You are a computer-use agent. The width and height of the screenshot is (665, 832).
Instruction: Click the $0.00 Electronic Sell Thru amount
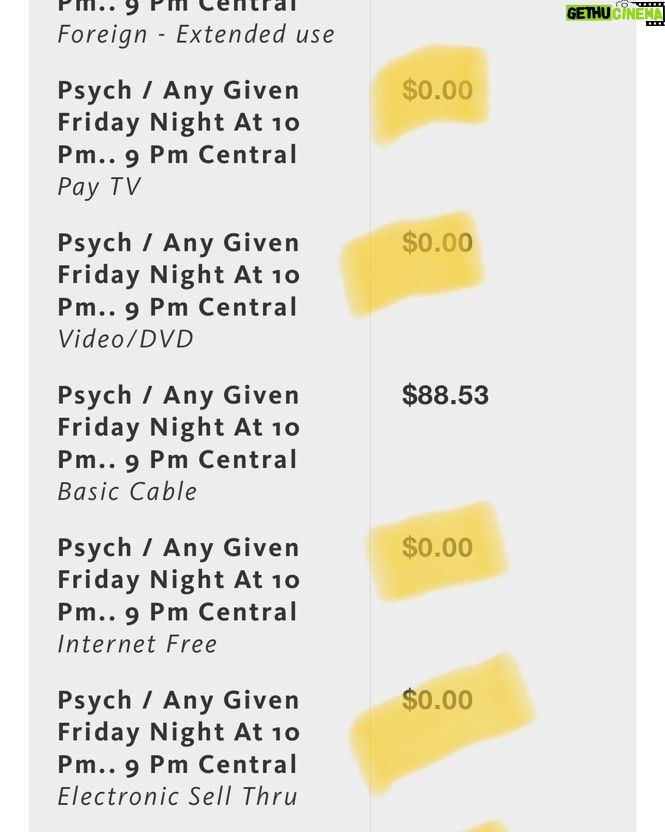coord(437,699)
